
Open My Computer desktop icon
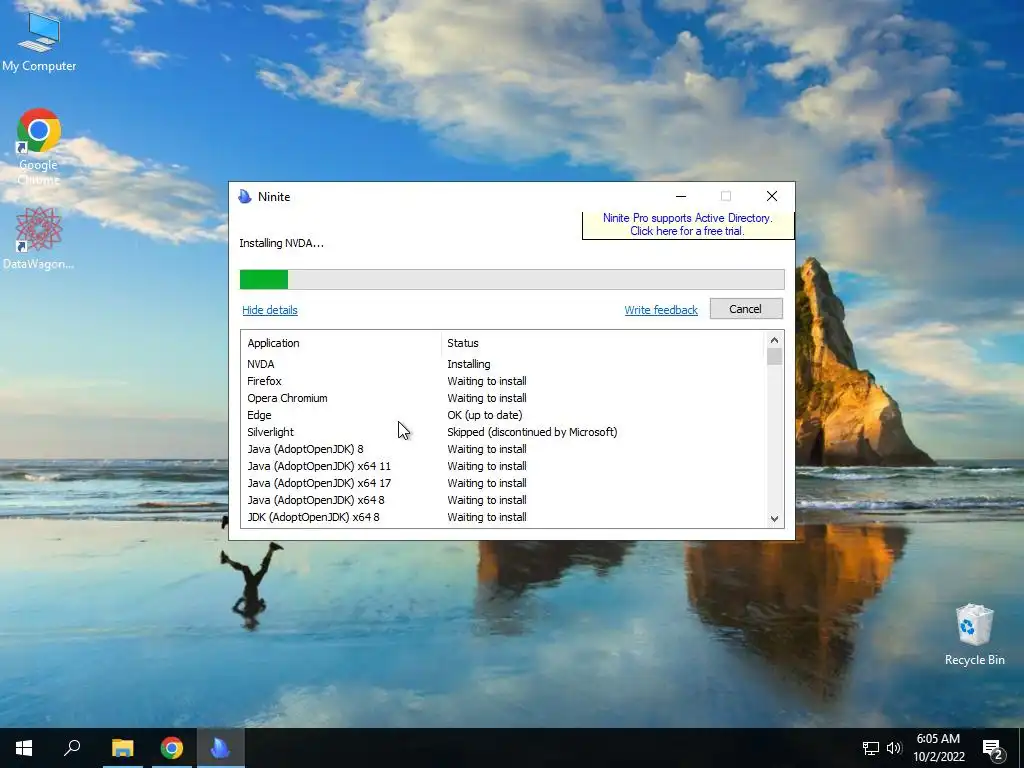39,42
